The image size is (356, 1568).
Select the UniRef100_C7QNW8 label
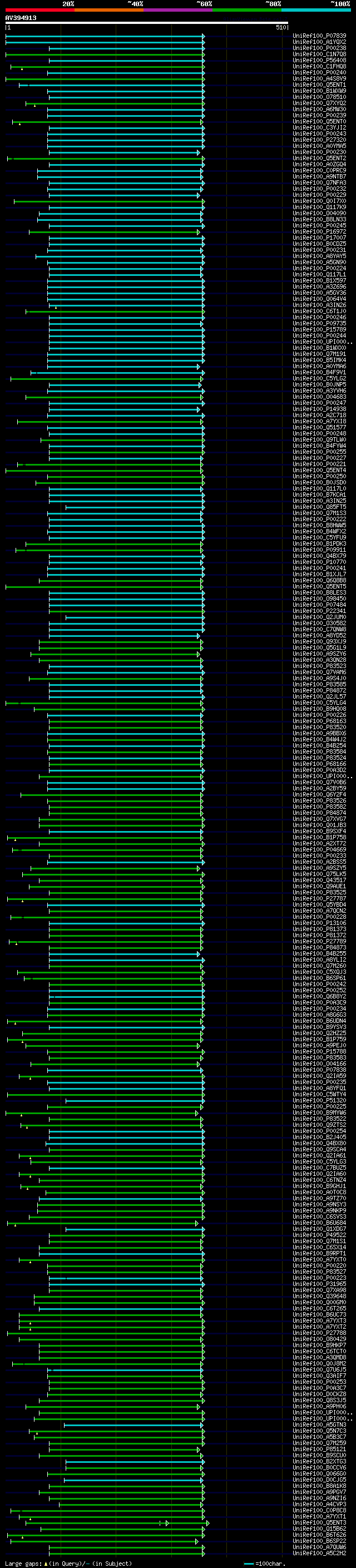tap(319, 629)
